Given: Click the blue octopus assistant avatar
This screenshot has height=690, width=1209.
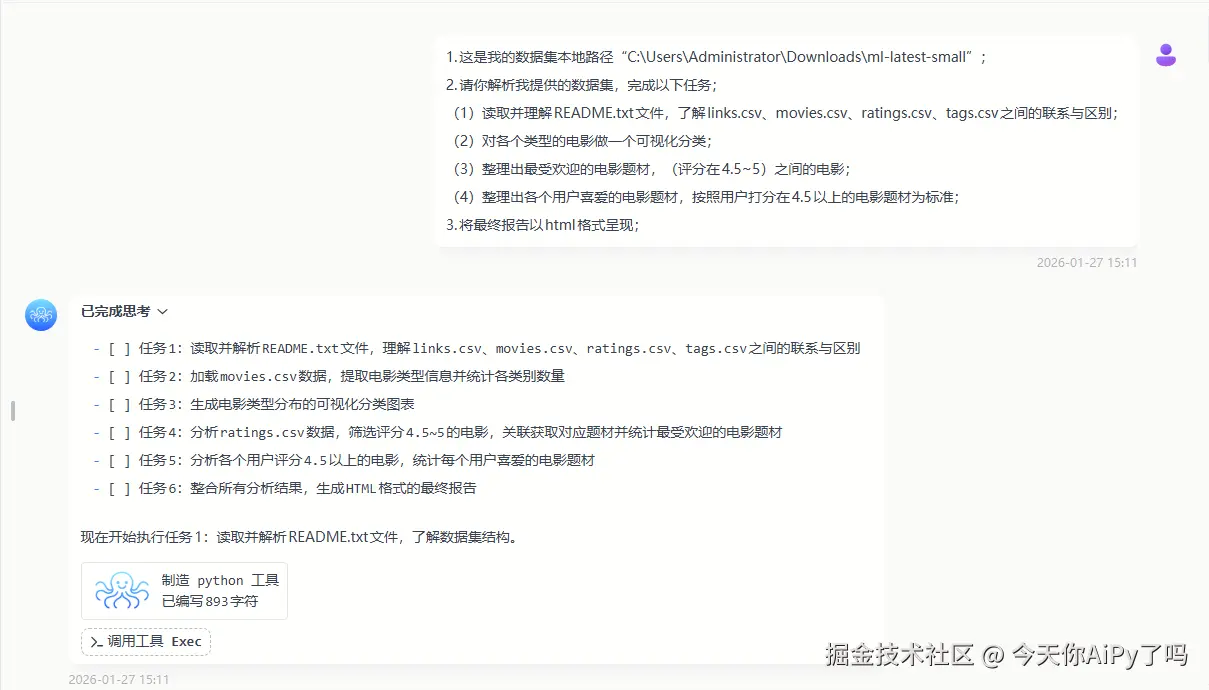Looking at the screenshot, I should tap(41, 315).
